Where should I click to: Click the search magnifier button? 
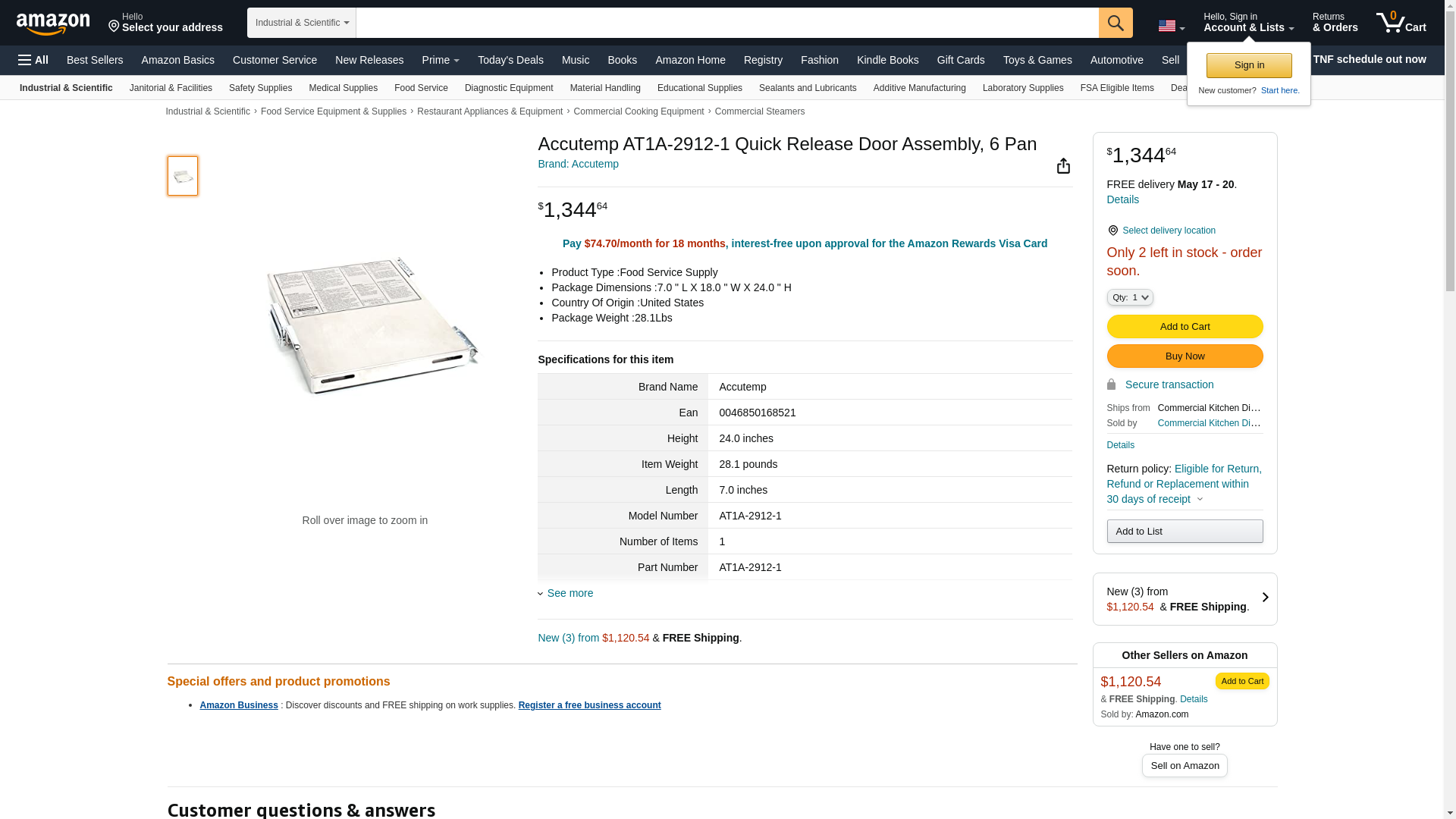[1115, 23]
